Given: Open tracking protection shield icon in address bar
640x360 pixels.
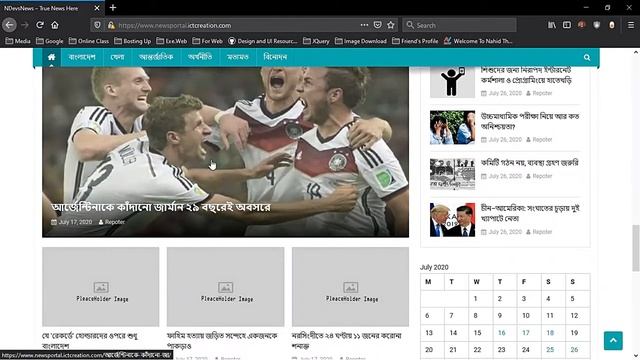Looking at the screenshot, I should click(97, 25).
